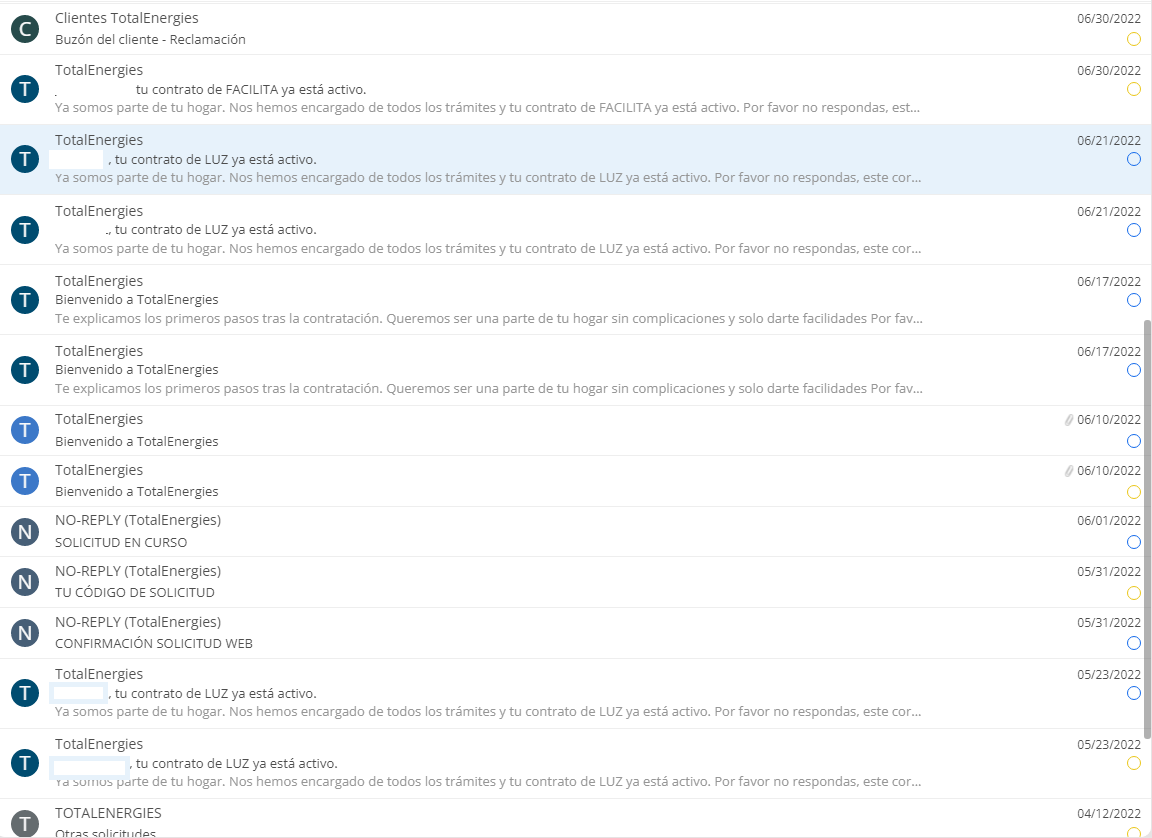Select the uppercase 'TOTALENERGIES' sender name
Image resolution: width=1152 pixels, height=838 pixels.
tap(108, 813)
